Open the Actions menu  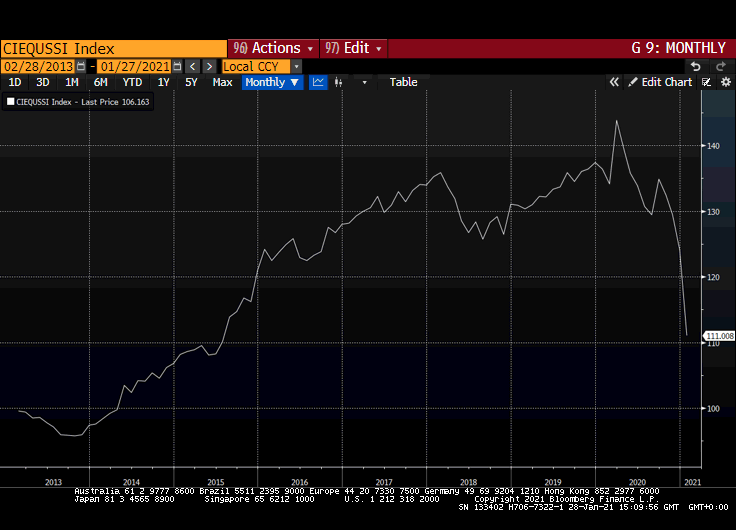(273, 48)
